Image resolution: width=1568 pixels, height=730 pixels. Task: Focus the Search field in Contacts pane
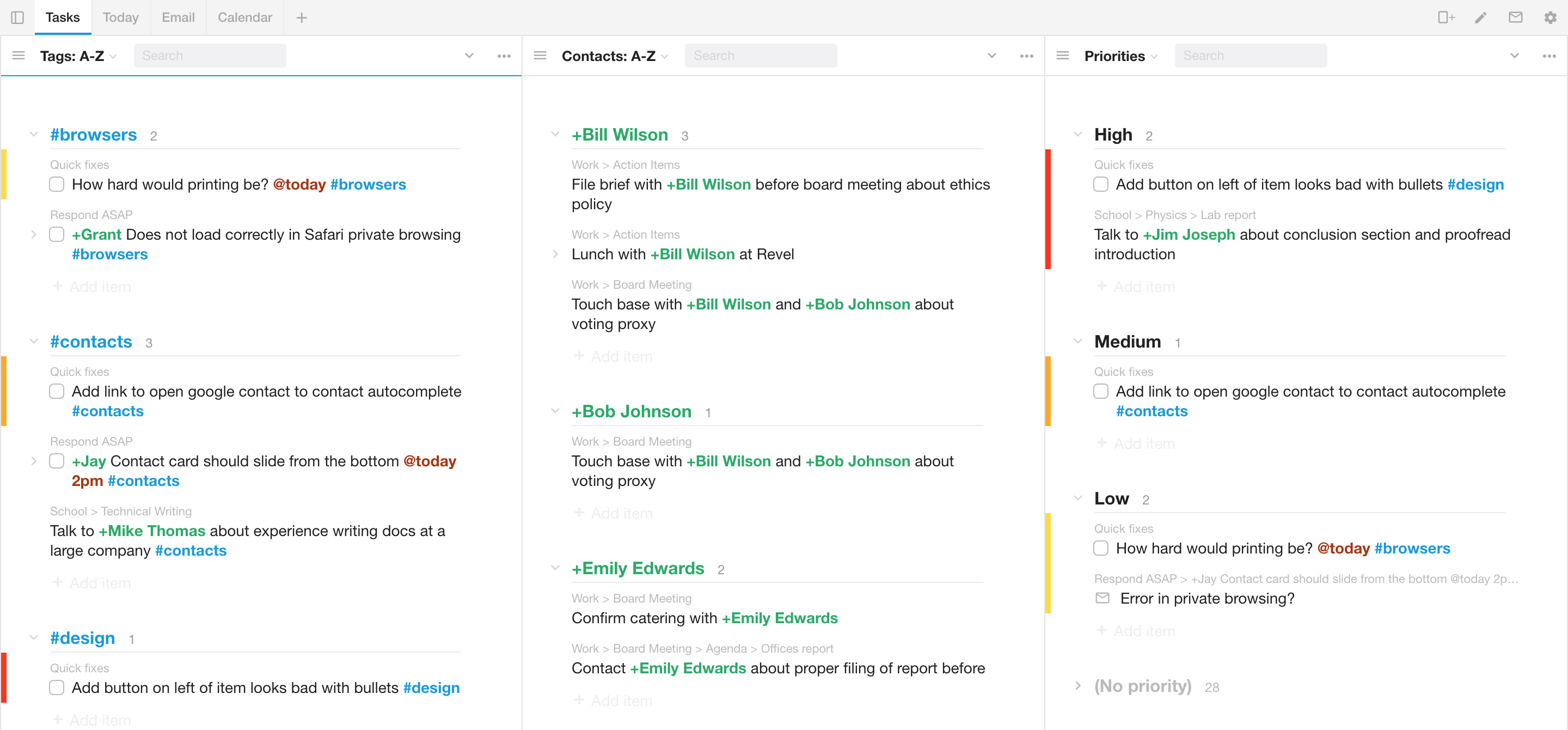click(761, 56)
